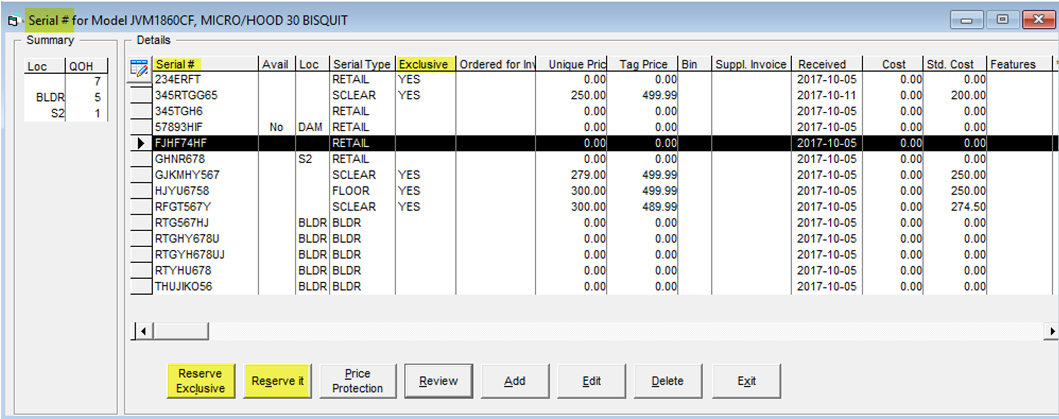Click the 274.50 standard cost cell
This screenshot has width=1059, height=419.
pyautogui.click(x=954, y=207)
